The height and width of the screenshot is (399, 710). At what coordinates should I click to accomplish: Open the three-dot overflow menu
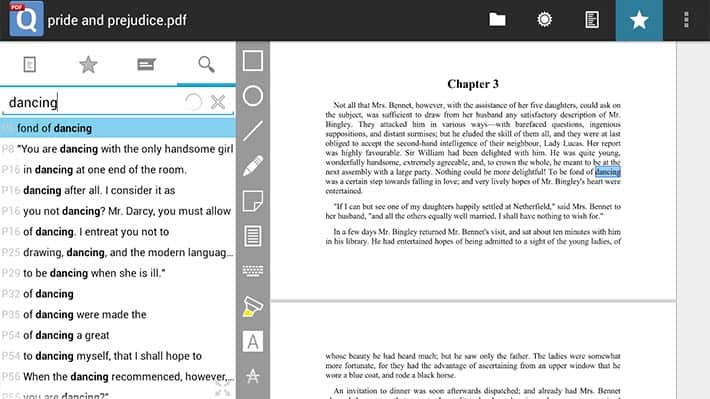click(x=686, y=20)
